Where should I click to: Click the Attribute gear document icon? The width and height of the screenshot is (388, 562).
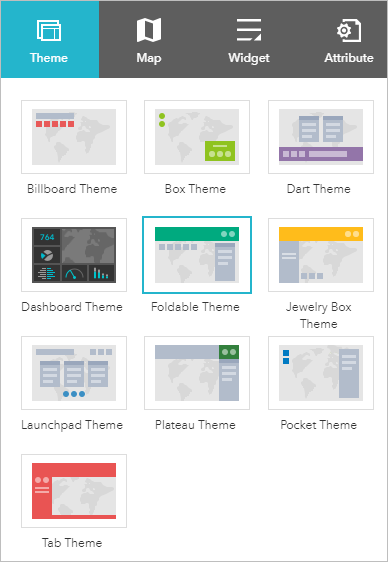point(349,30)
